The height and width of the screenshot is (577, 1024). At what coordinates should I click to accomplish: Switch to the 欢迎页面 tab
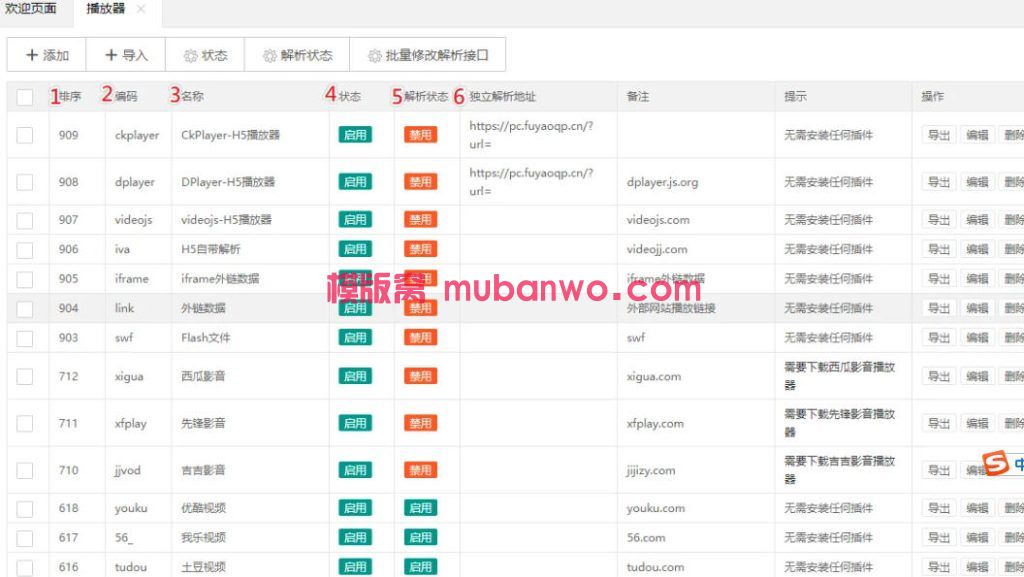[x=31, y=8]
